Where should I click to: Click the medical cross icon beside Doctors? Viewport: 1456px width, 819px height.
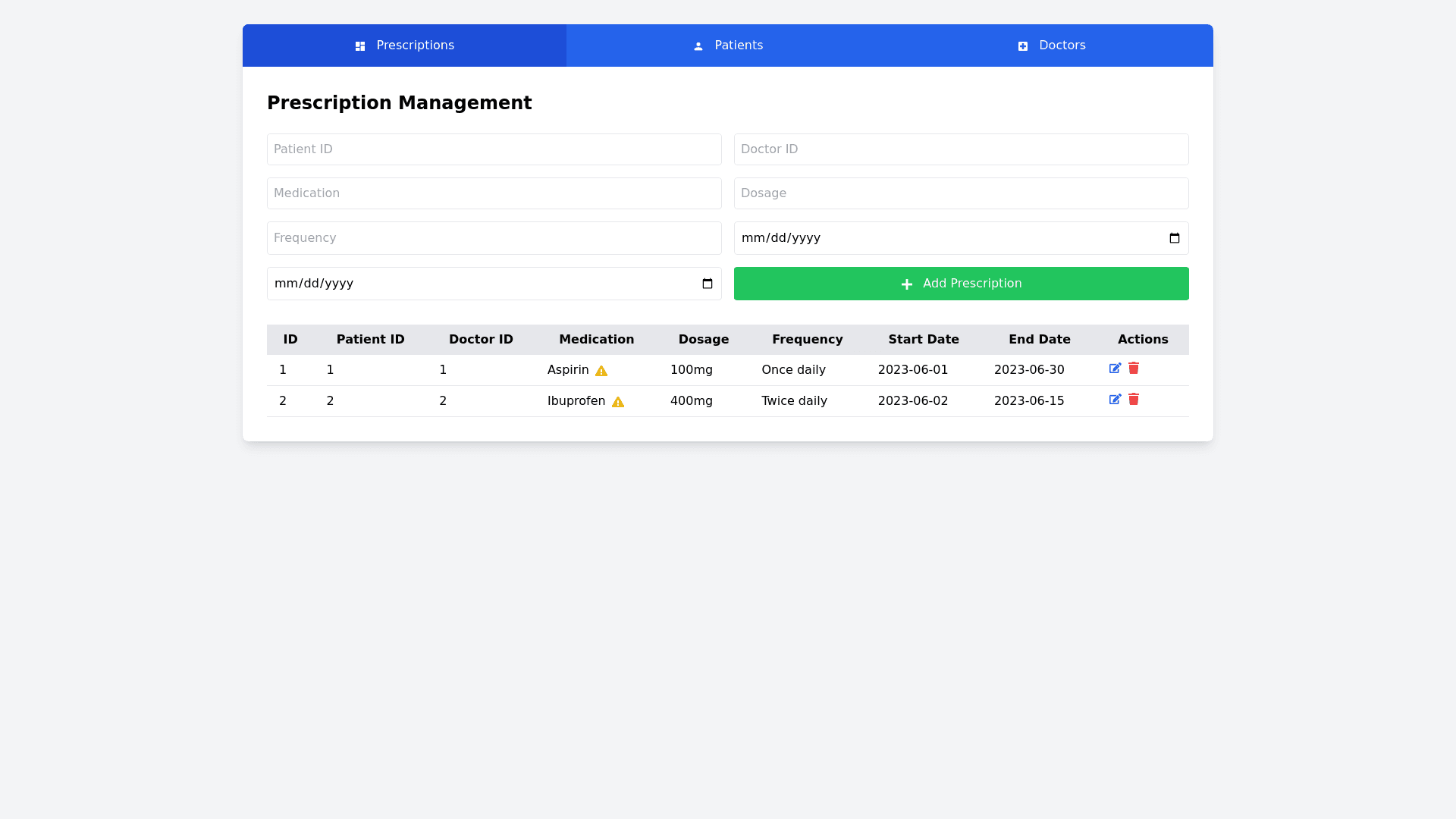point(1023,45)
